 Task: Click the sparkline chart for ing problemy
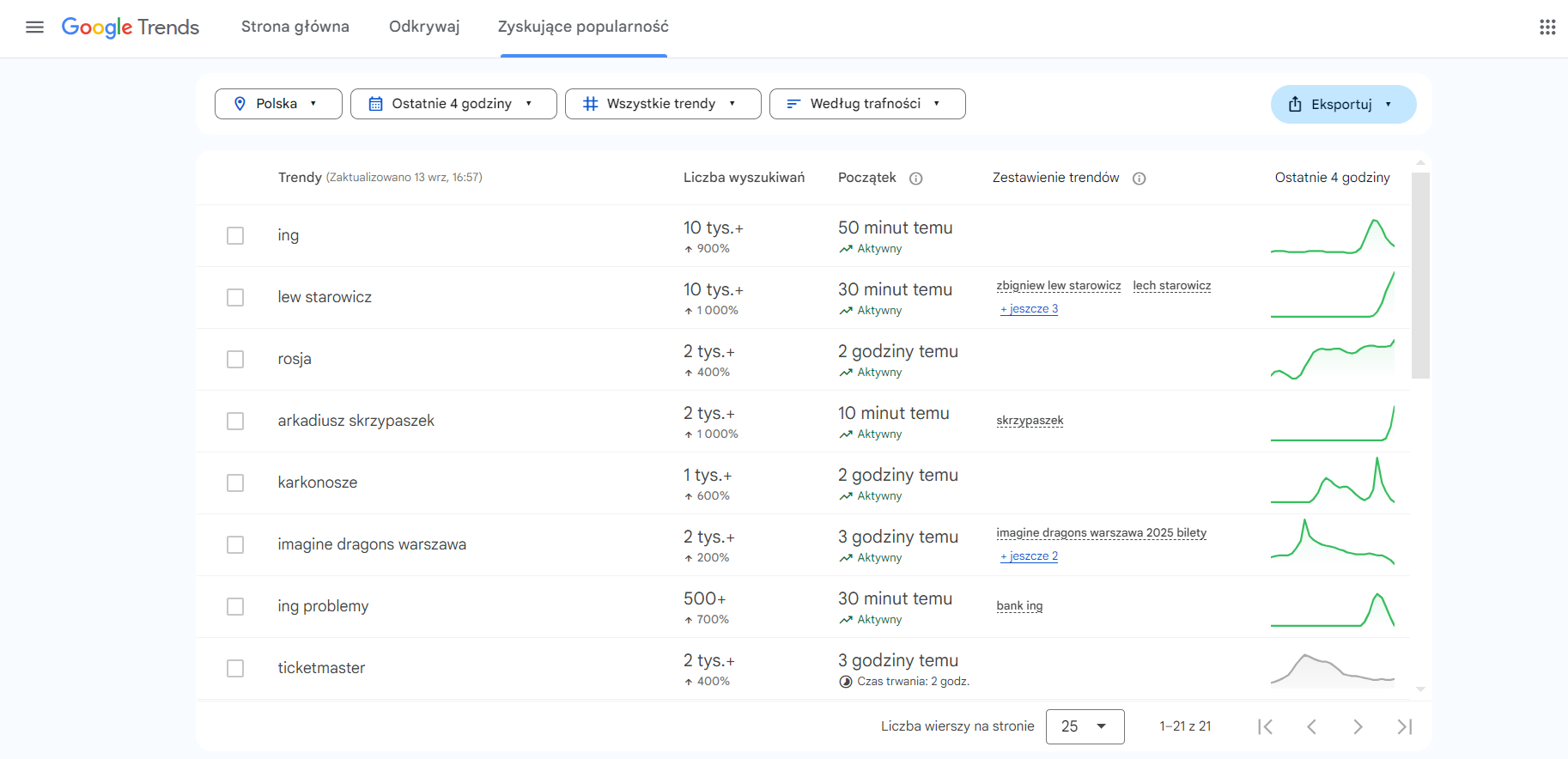click(1333, 608)
